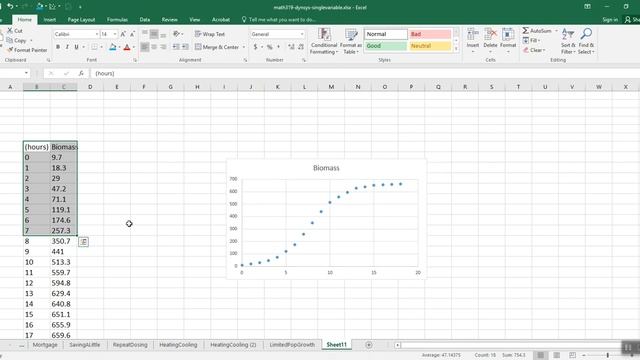Toggle Underline formatting
The image size is (640, 360).
(76, 47)
